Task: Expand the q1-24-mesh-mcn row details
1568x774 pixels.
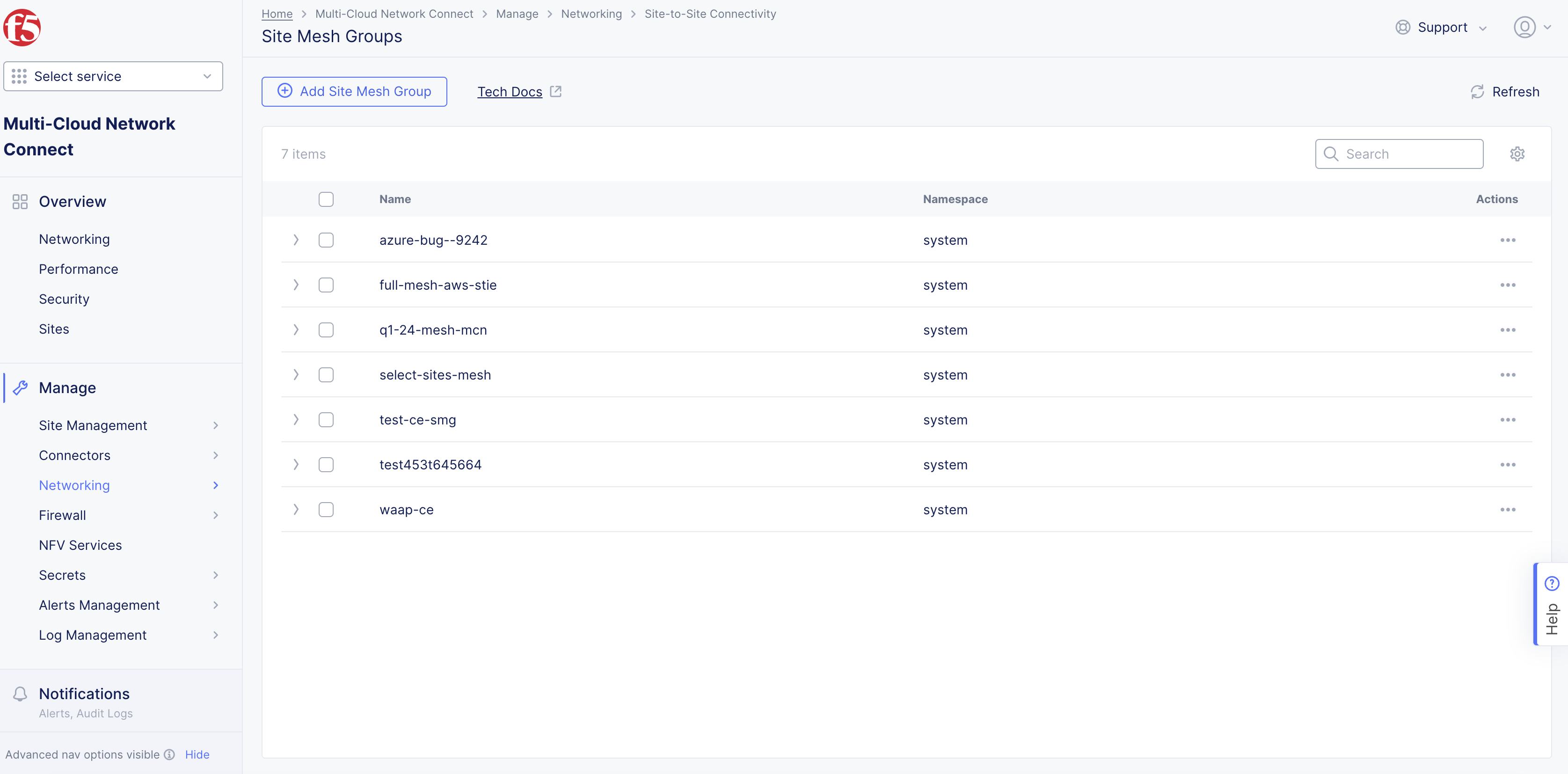Action: click(296, 330)
